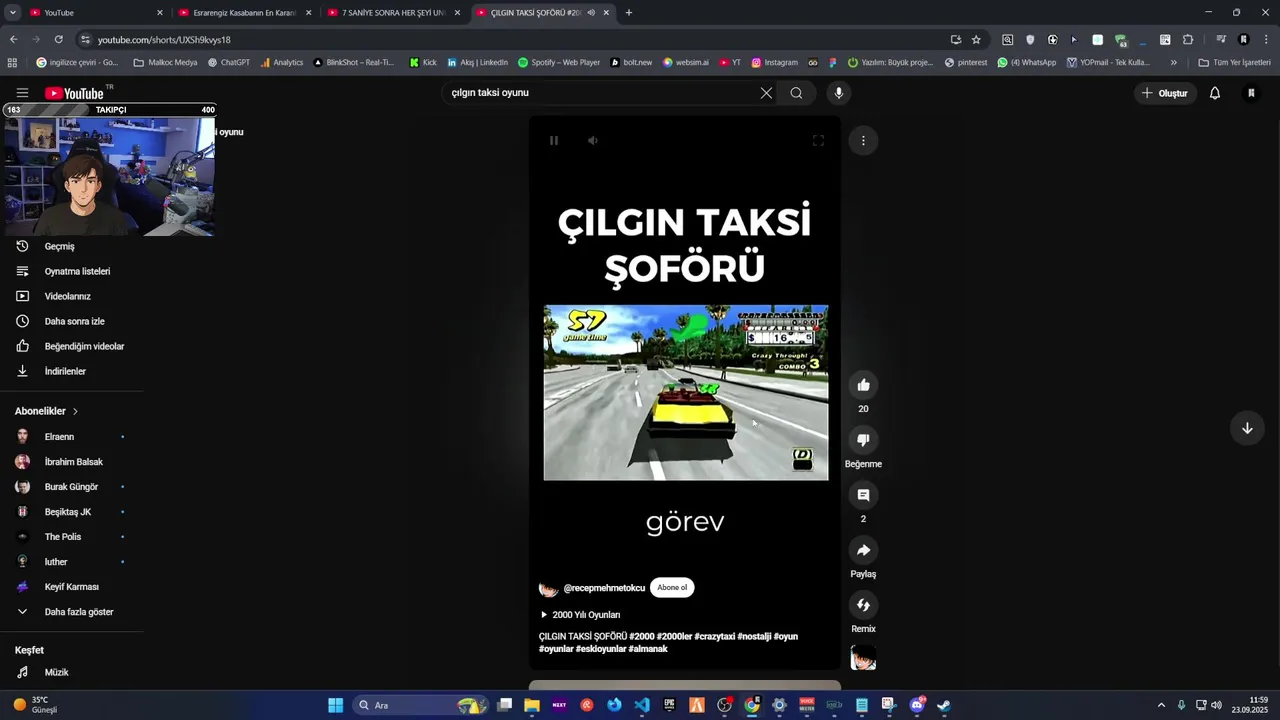
Task: Remix this Short
Action: tap(863, 605)
